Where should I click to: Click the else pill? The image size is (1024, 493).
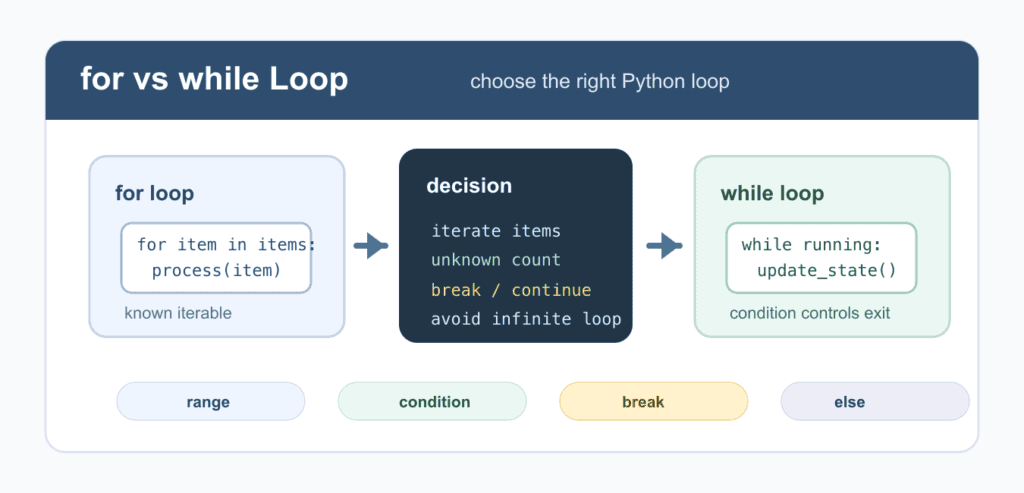[x=875, y=402]
